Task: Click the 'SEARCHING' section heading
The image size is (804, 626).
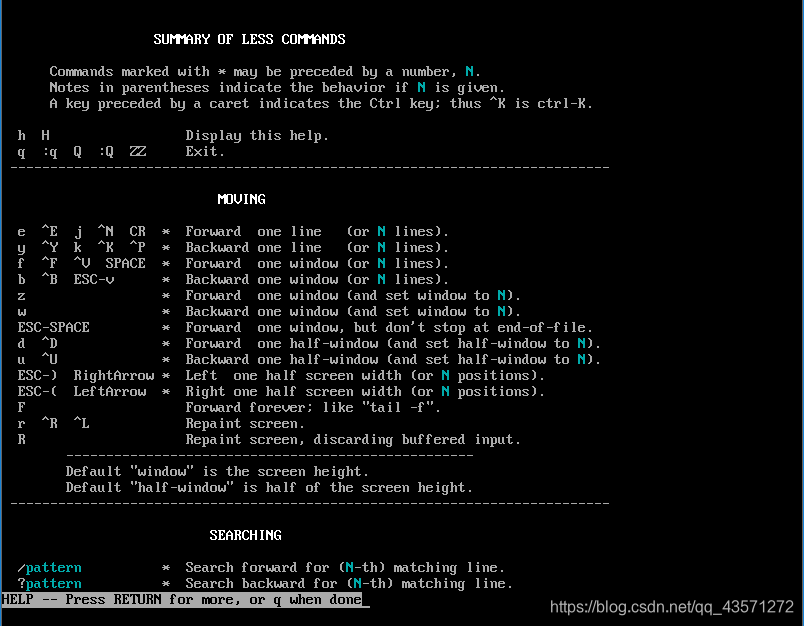Action: (245, 535)
